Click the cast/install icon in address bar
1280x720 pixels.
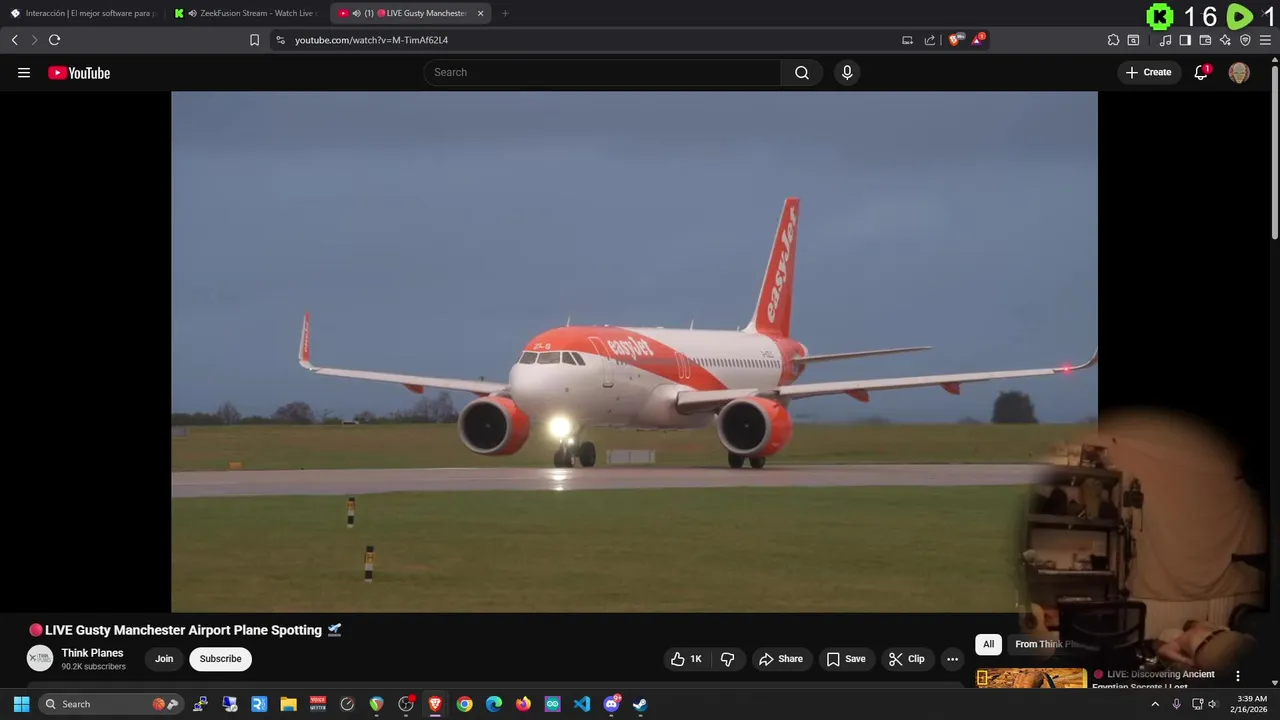click(x=907, y=40)
